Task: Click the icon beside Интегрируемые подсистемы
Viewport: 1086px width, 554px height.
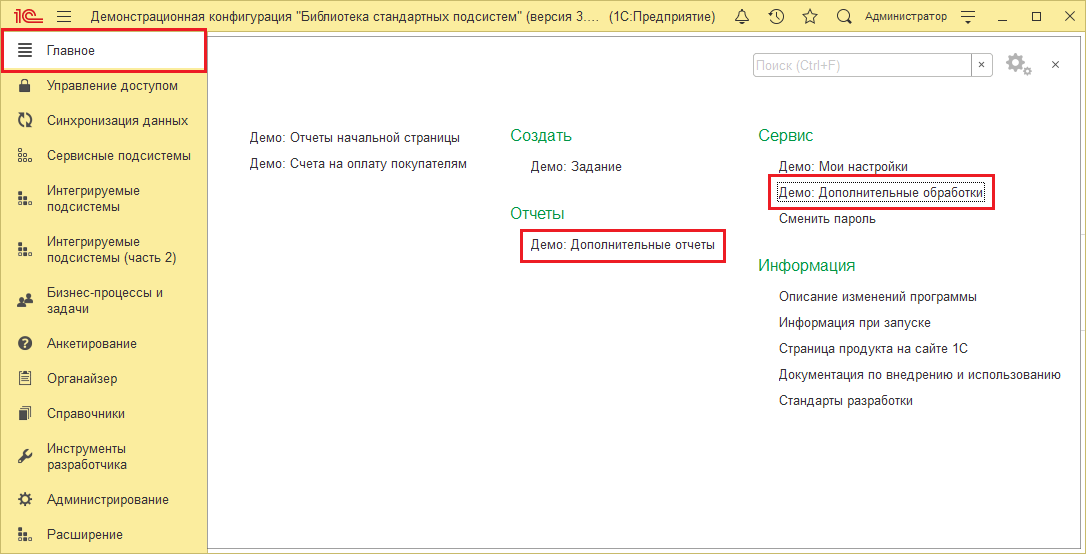Action: tap(25, 199)
